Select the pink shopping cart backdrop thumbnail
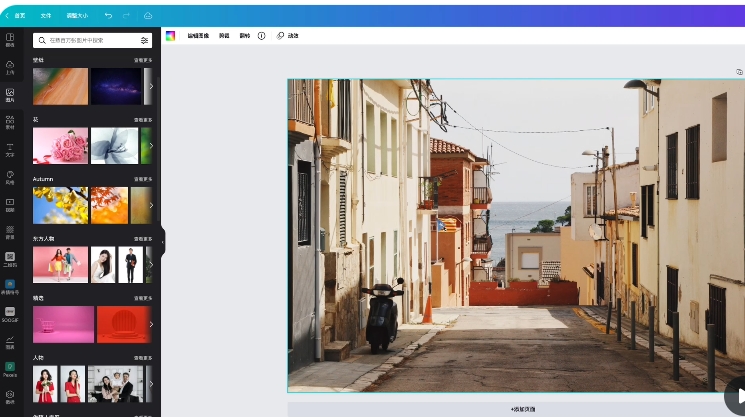Image resolution: width=745 pixels, height=417 pixels. 63,324
